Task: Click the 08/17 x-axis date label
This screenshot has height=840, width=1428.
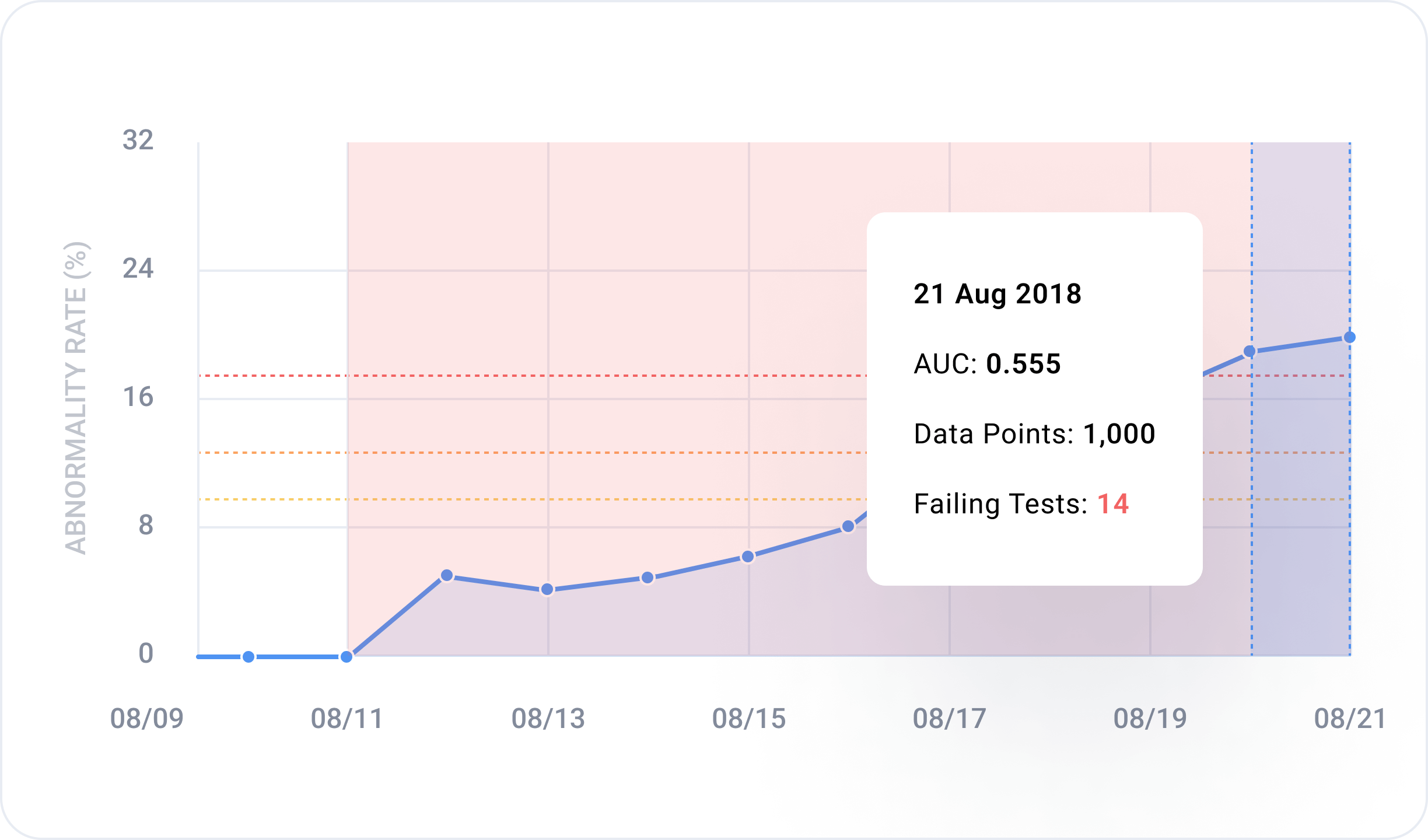Action: pyautogui.click(x=950, y=719)
